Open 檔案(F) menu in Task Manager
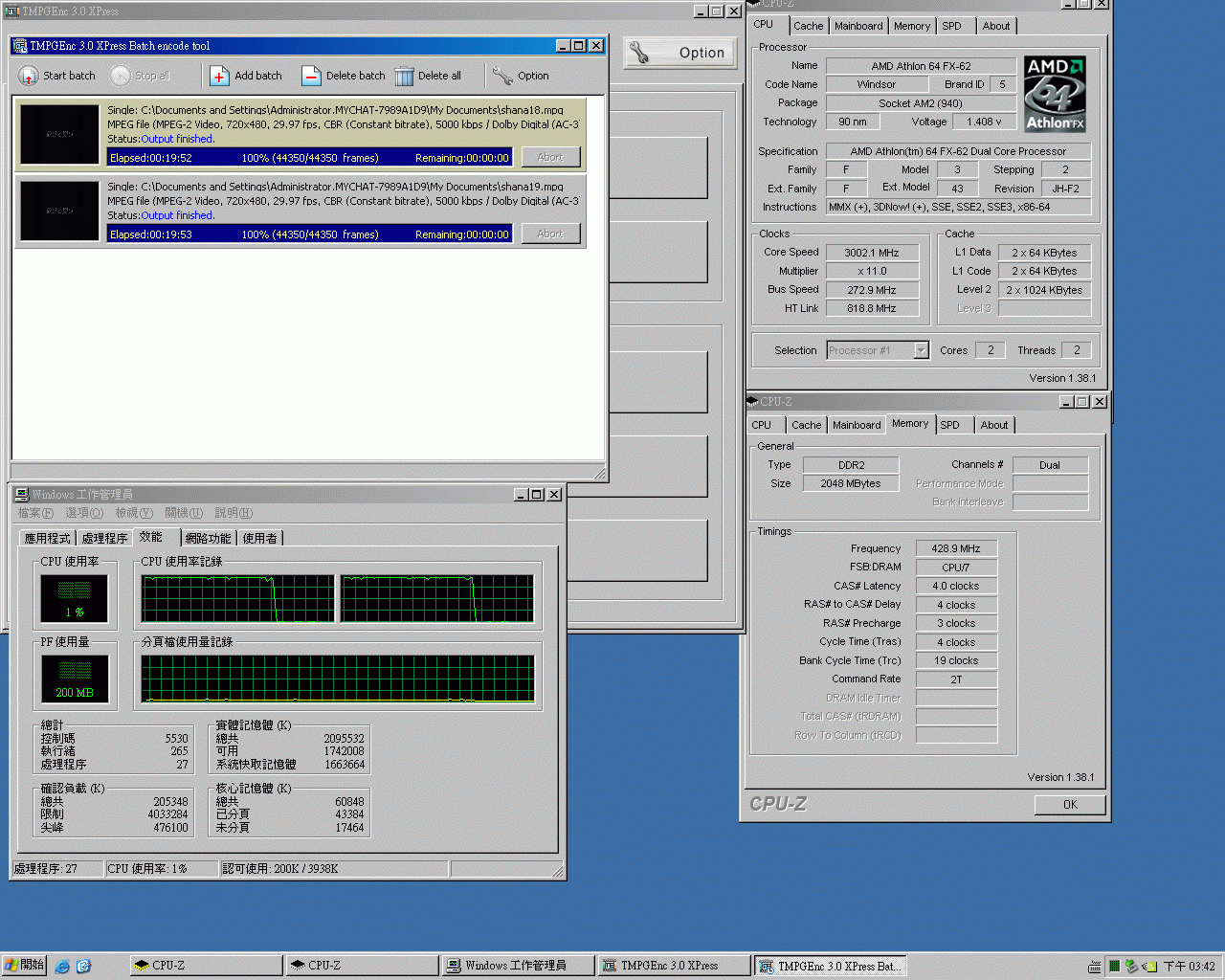Screen dimensions: 1225x980 [35, 513]
